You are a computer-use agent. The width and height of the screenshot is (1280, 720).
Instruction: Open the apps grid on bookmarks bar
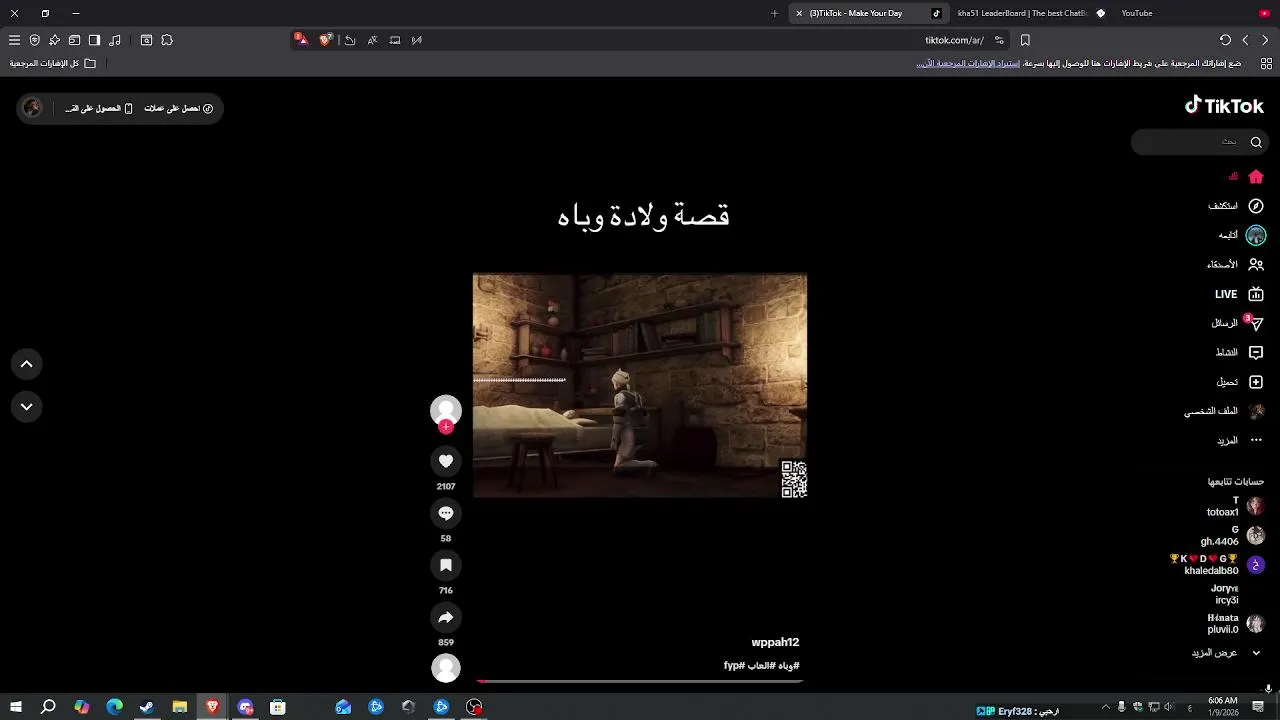[x=1266, y=63]
